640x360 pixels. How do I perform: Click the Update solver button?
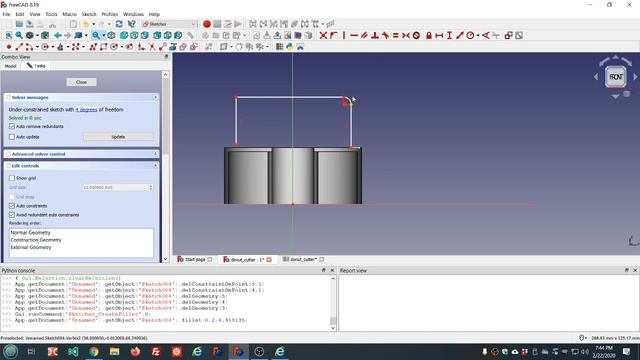point(118,137)
